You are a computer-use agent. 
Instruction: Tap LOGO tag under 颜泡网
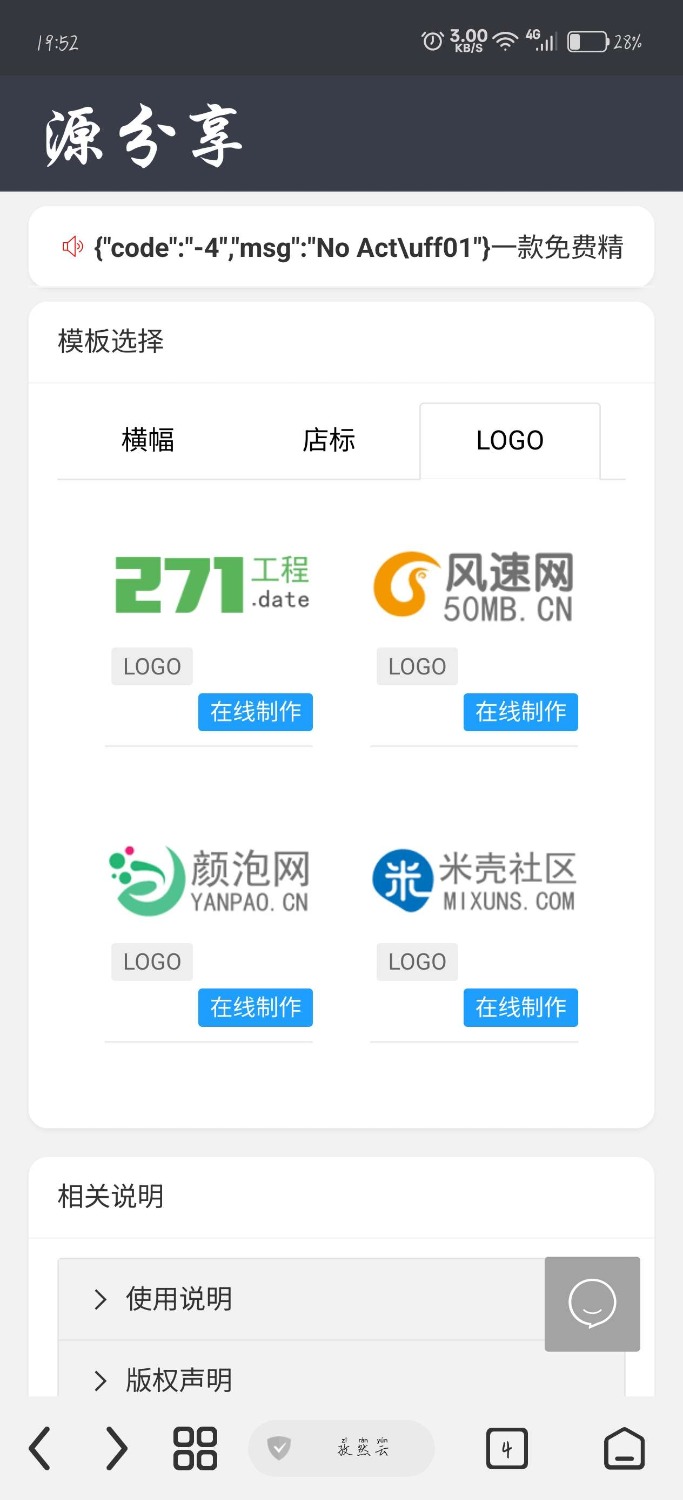pyautogui.click(x=152, y=962)
